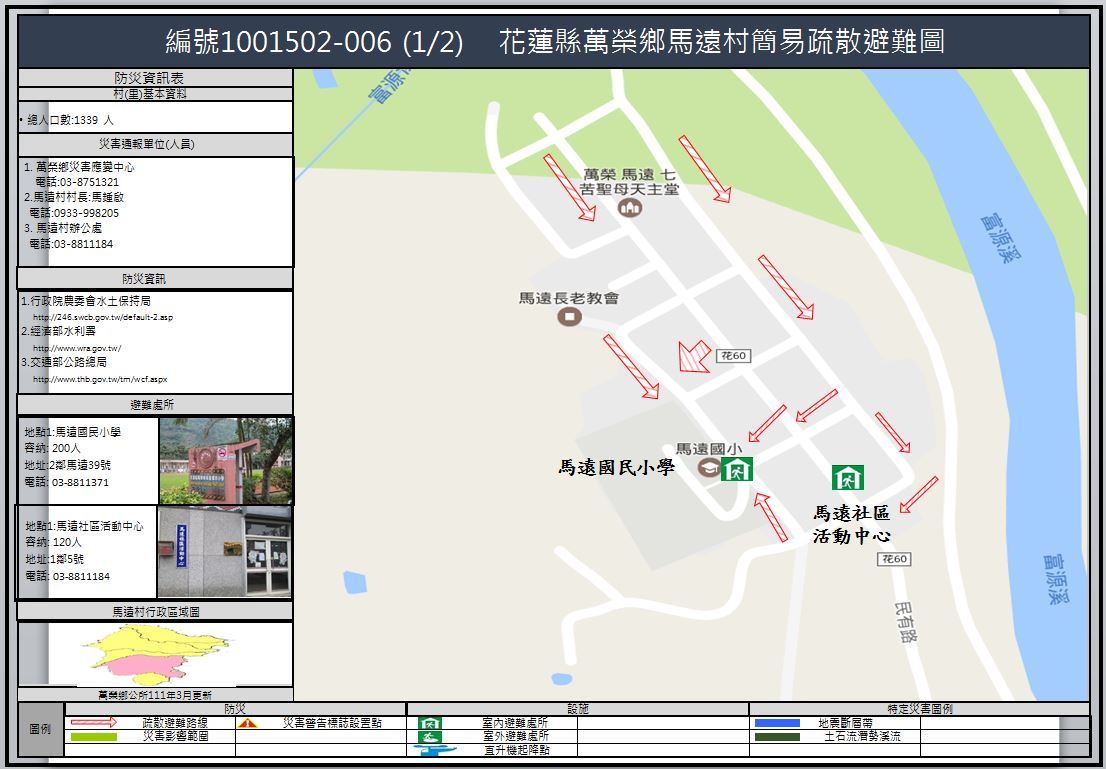Open the thb.gov.tw 公路總局 link
Image resolution: width=1106 pixels, height=769 pixels.
pyautogui.click(x=100, y=379)
